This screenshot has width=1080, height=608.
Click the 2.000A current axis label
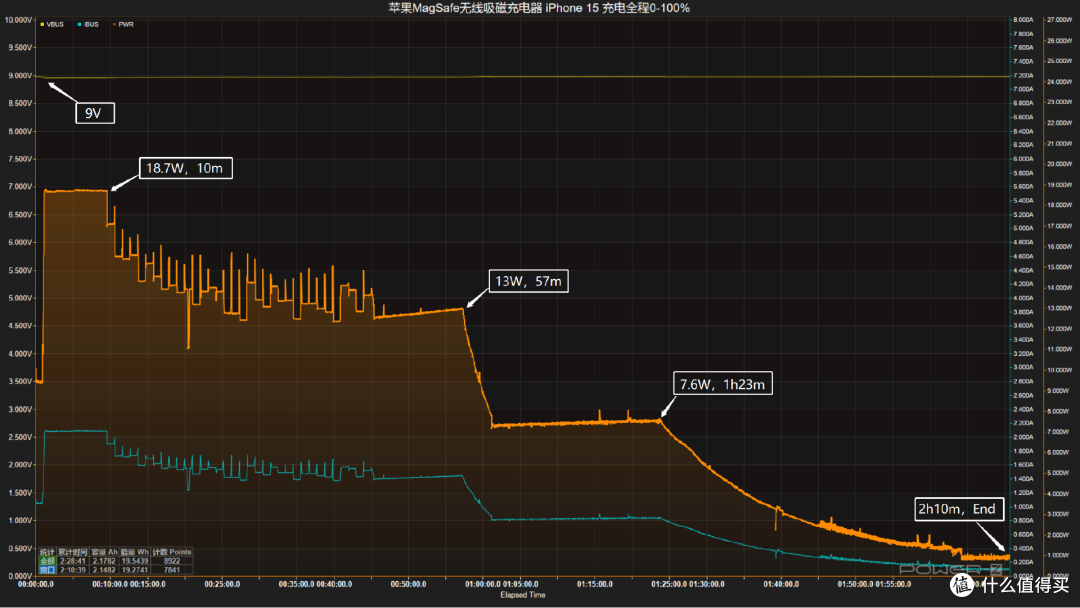point(1023,437)
